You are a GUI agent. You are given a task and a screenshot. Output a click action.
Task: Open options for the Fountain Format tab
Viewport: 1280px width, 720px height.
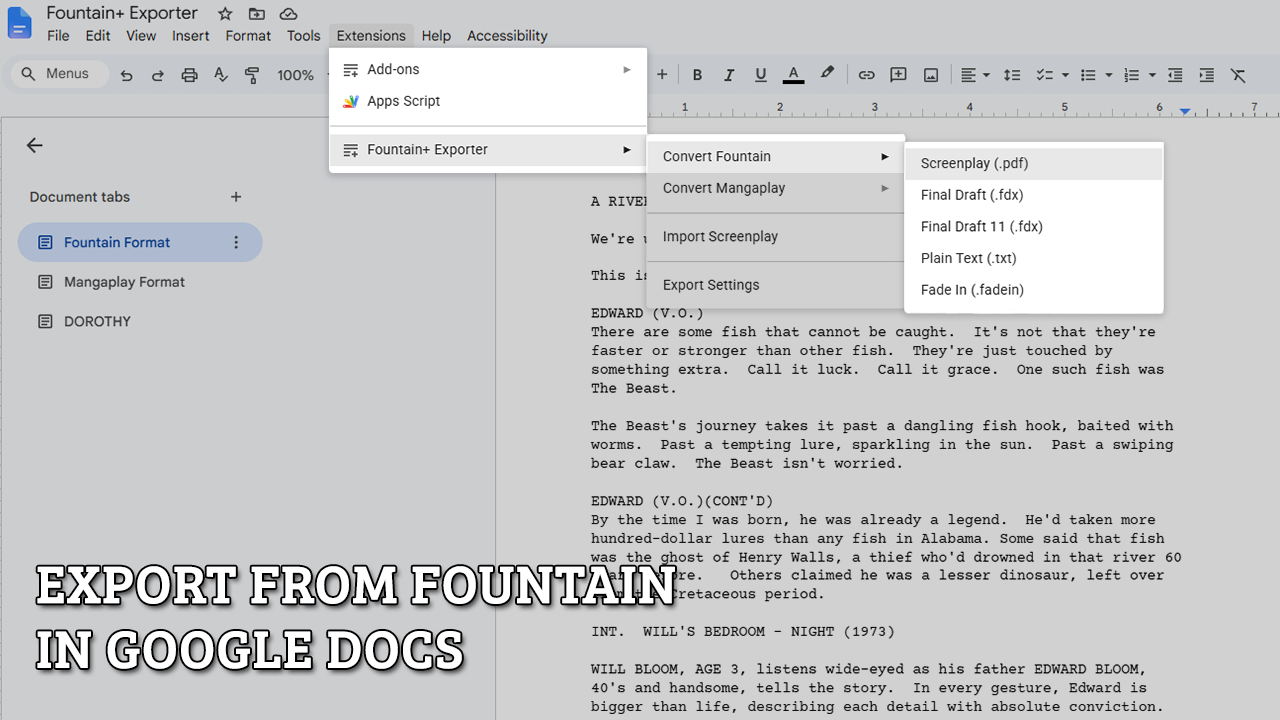click(236, 243)
